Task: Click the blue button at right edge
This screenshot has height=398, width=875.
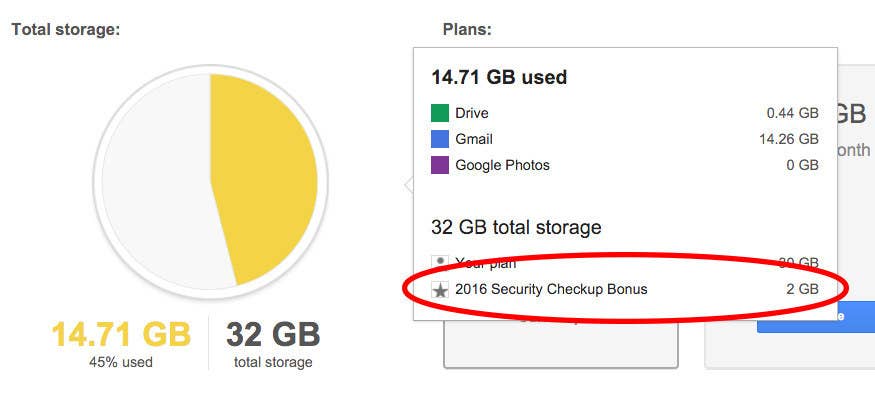Action: tap(816, 317)
